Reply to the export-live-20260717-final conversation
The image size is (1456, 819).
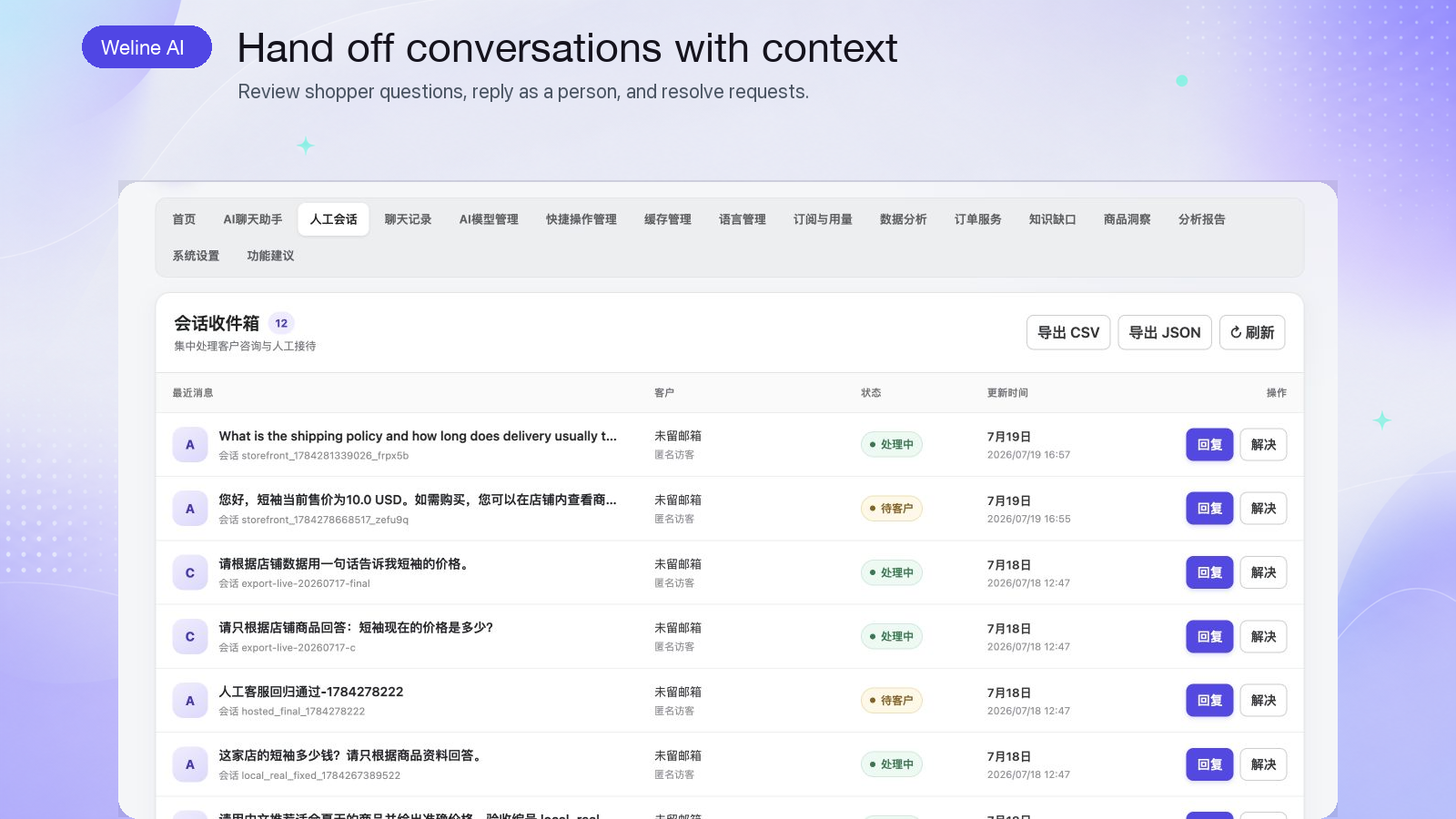[1209, 572]
